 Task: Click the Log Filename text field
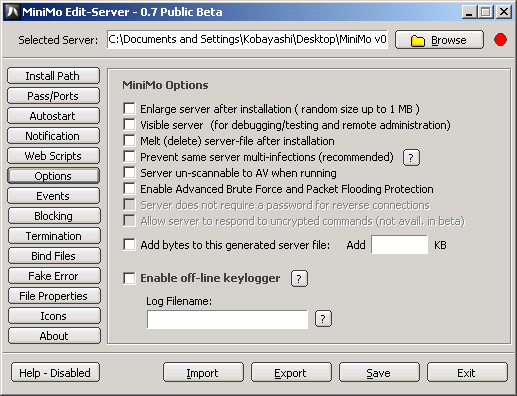point(227,319)
